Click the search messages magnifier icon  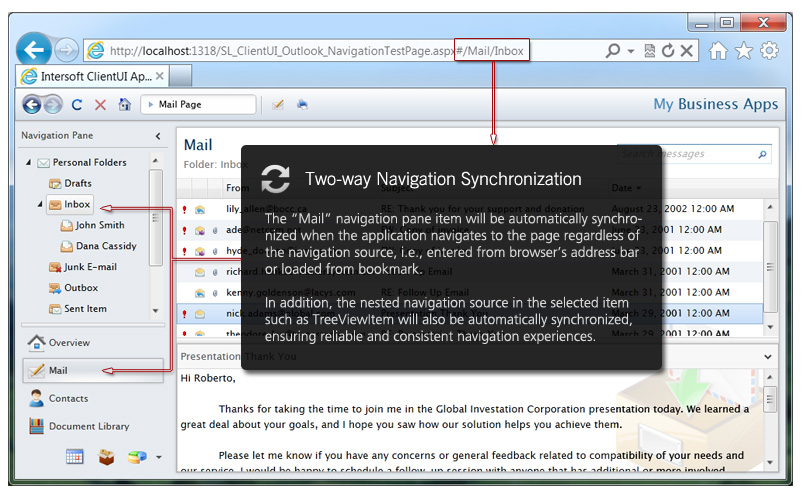[x=762, y=154]
